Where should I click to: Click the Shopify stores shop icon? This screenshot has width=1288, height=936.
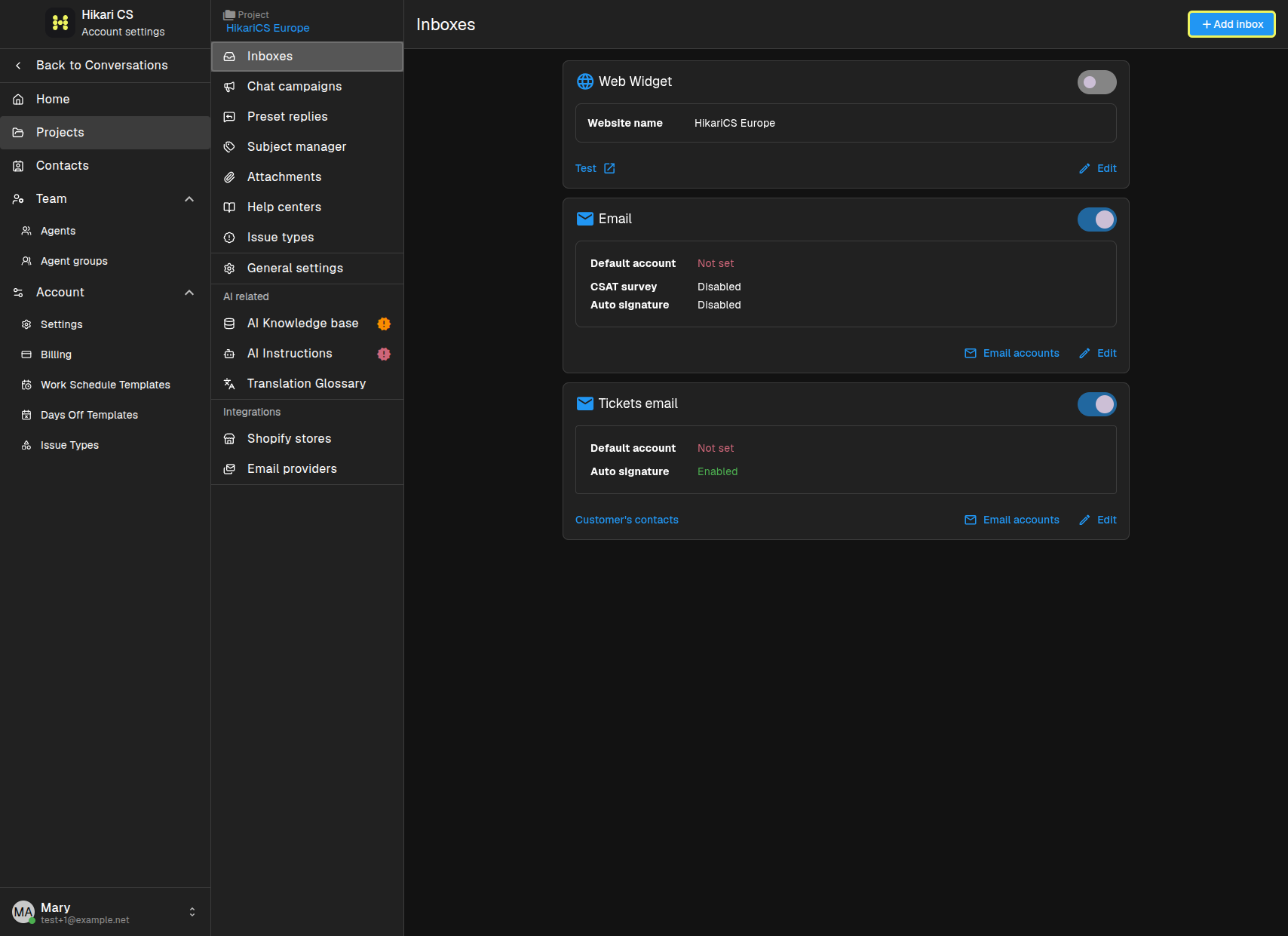(229, 439)
